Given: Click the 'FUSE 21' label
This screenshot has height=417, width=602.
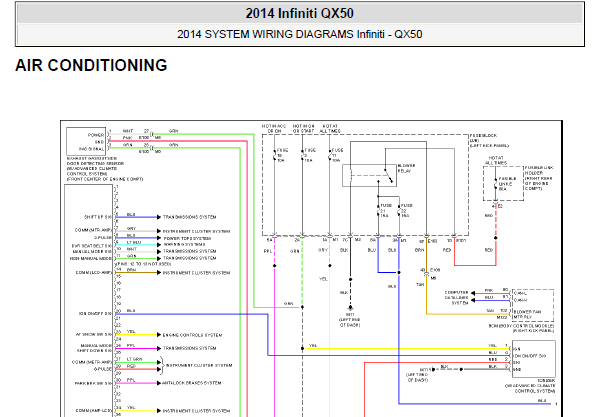Looking at the screenshot, I should [385, 210].
